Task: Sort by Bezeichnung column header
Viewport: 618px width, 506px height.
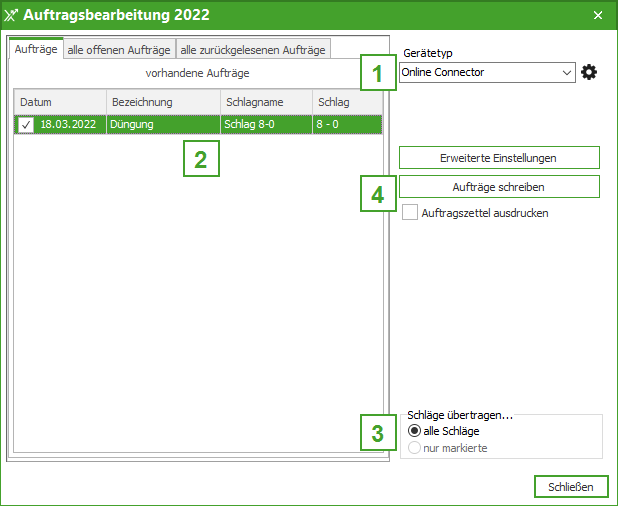Action: pos(163,102)
